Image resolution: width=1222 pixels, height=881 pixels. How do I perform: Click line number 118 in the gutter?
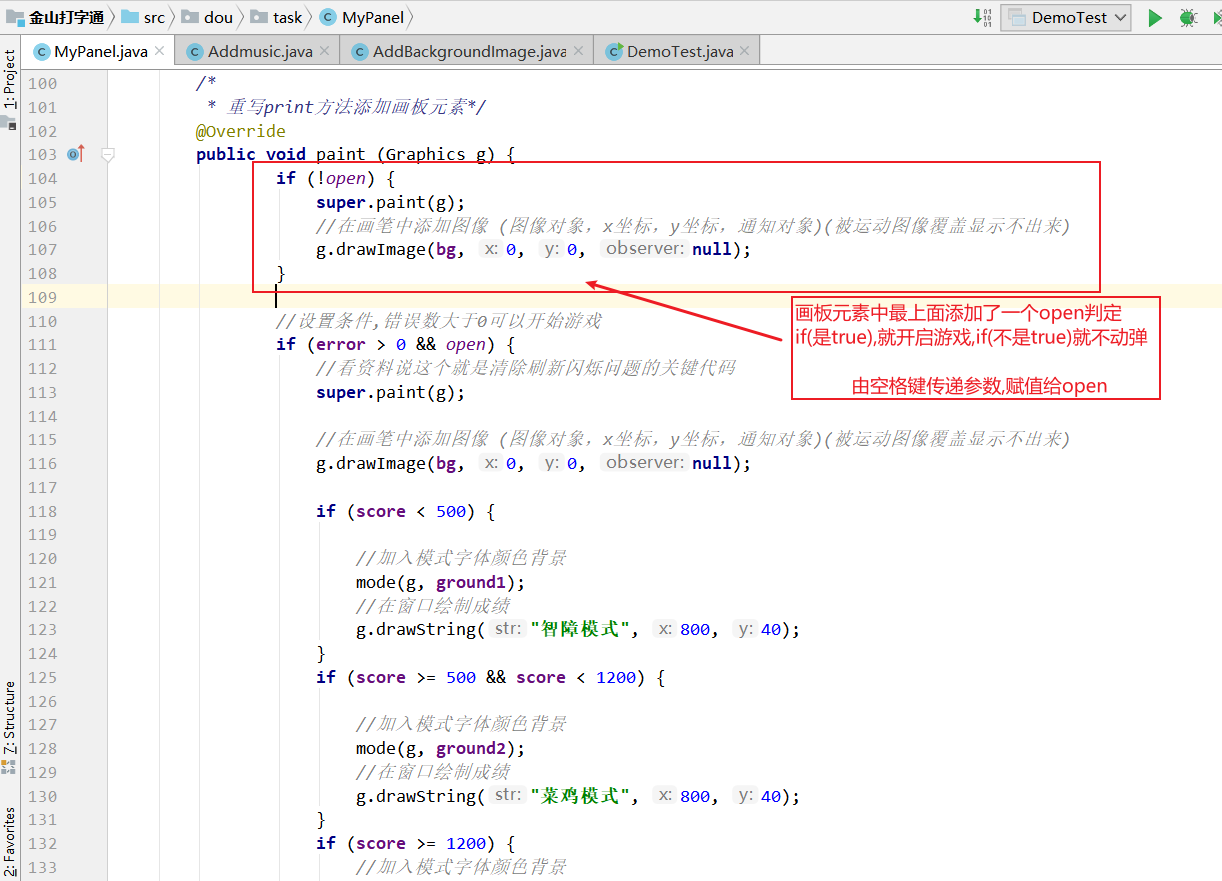[42, 511]
